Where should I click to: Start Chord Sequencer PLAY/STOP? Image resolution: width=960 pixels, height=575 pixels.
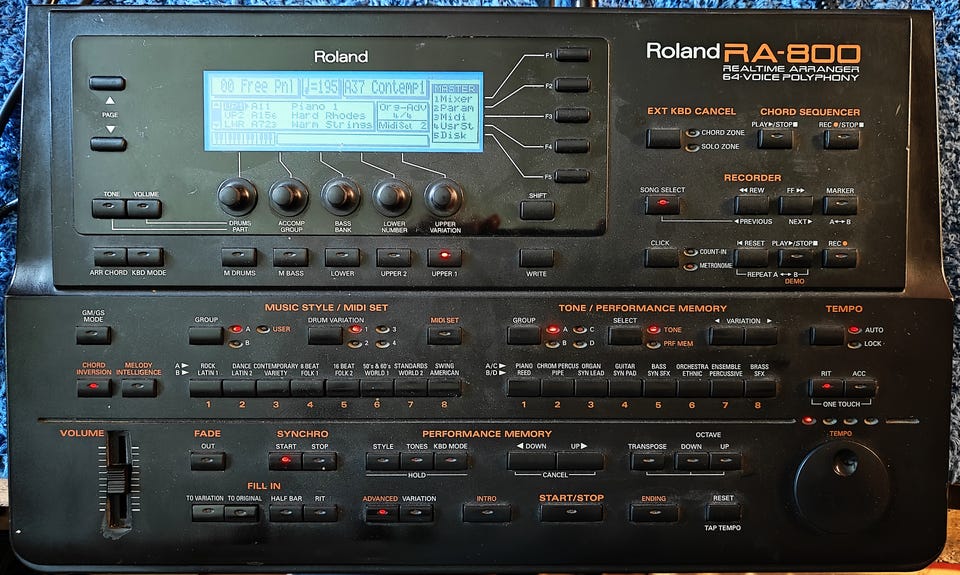pyautogui.click(x=774, y=139)
